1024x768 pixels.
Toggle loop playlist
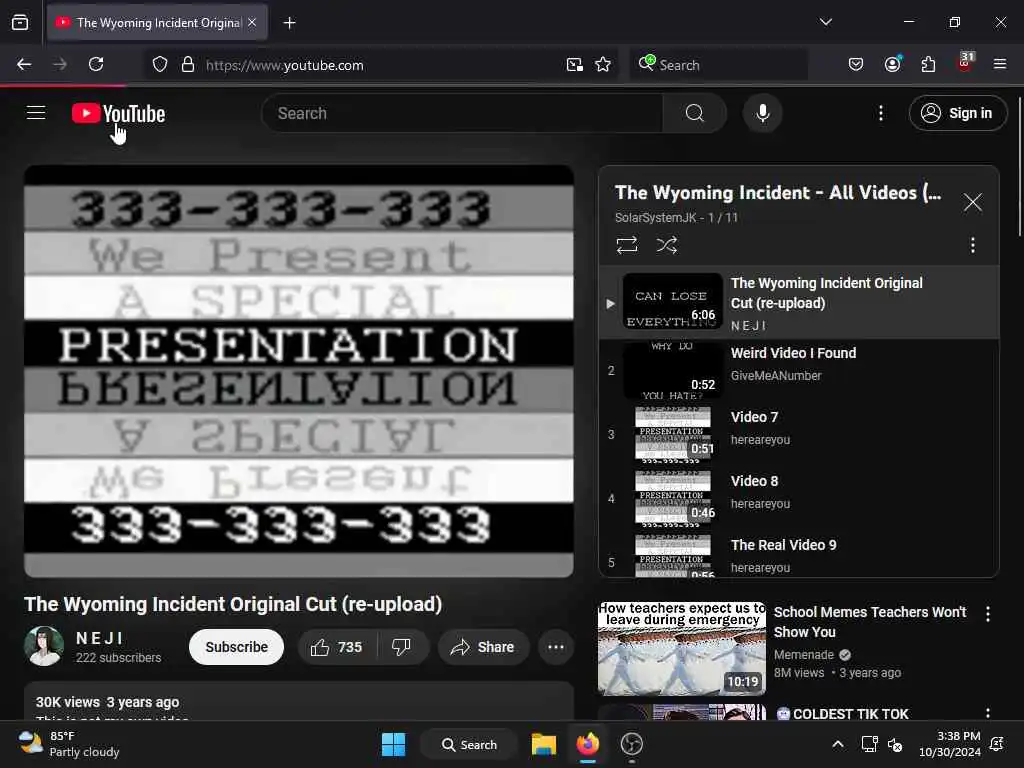(626, 245)
